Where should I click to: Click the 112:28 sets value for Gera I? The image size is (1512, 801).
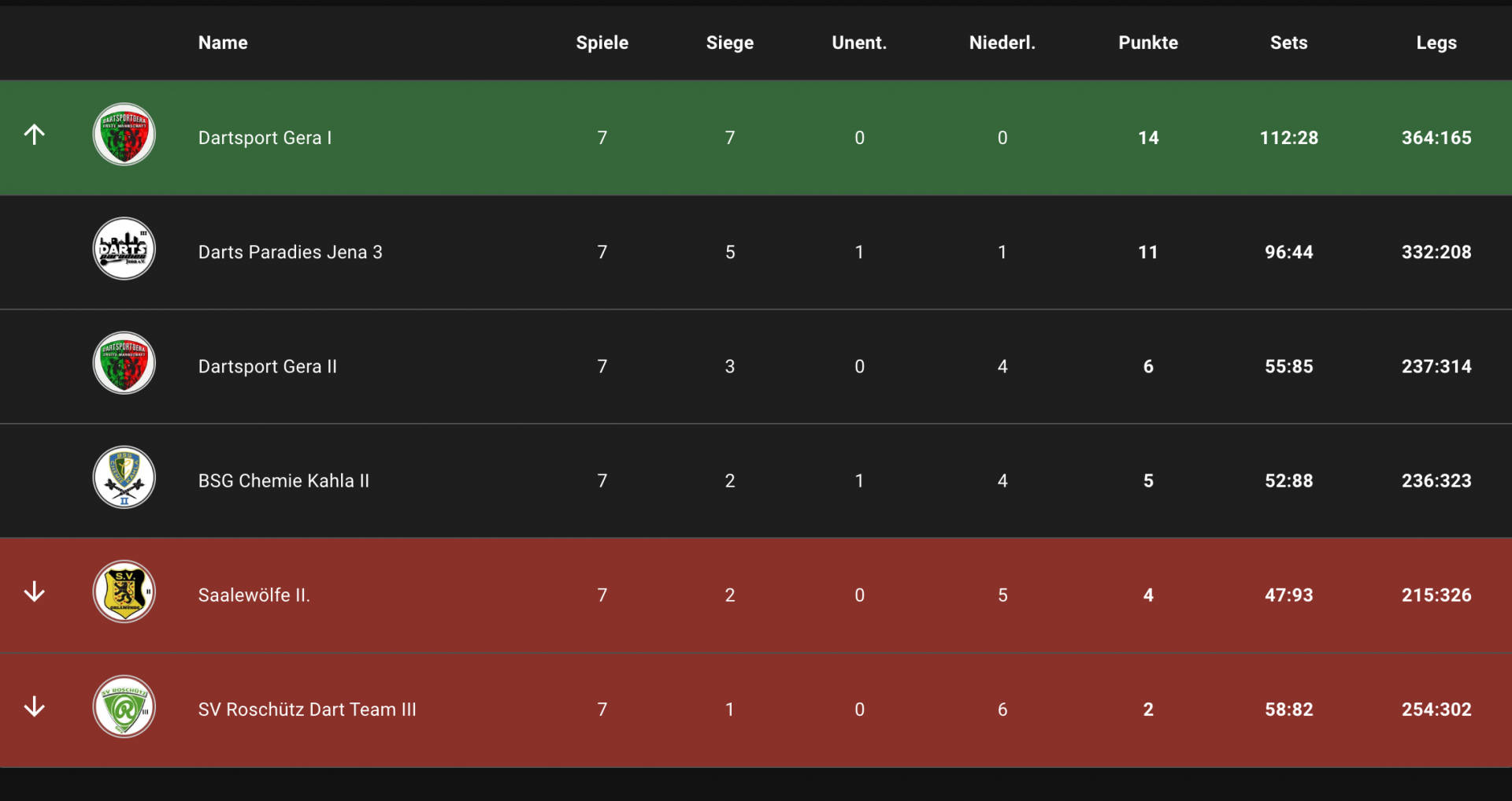1289,138
